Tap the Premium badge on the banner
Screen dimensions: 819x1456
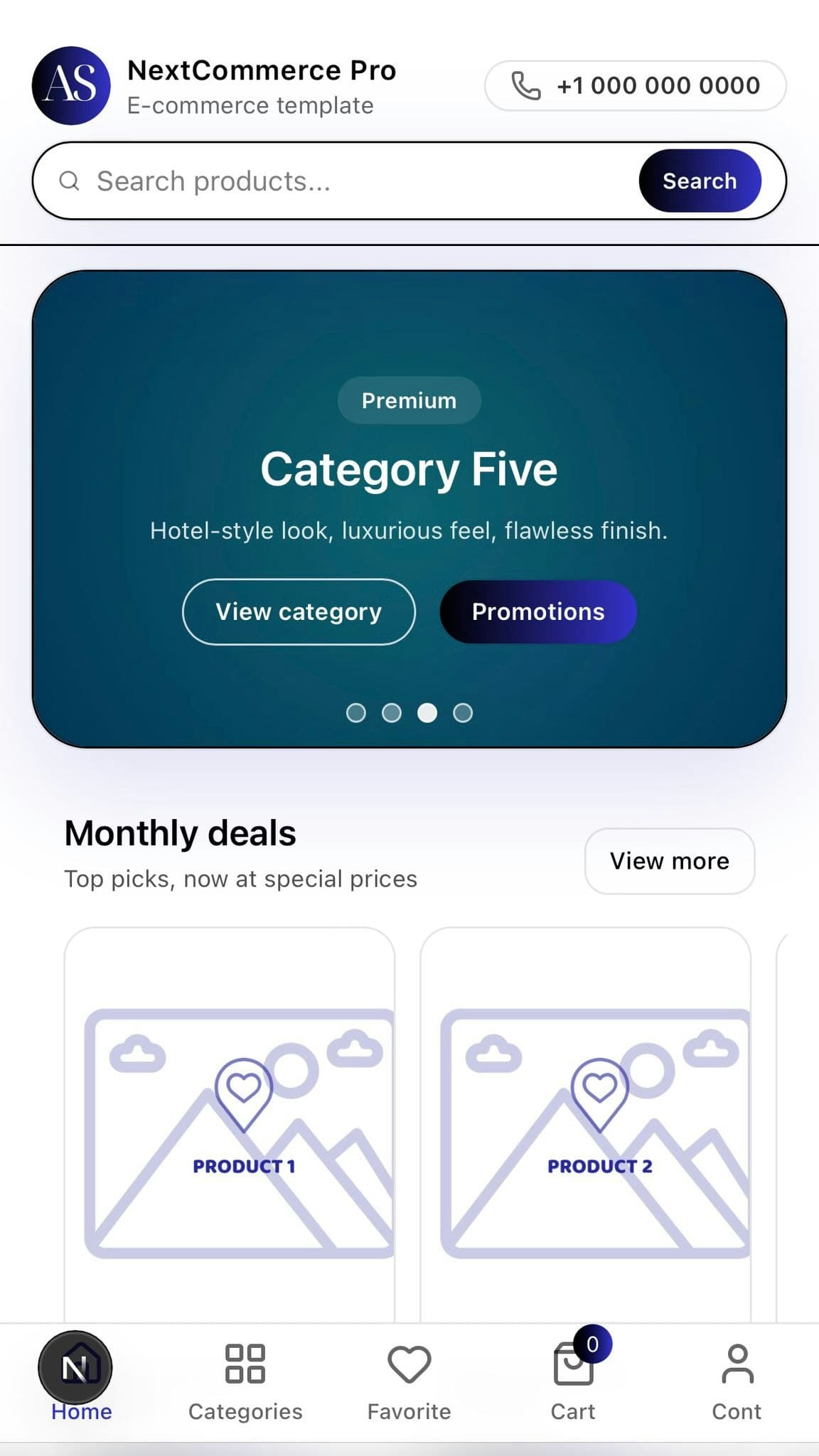tap(409, 400)
